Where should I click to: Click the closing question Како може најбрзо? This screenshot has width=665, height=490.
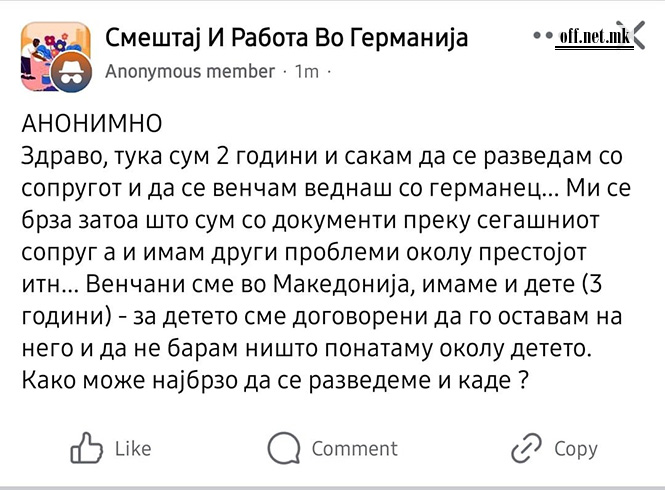pyautogui.click(x=276, y=380)
